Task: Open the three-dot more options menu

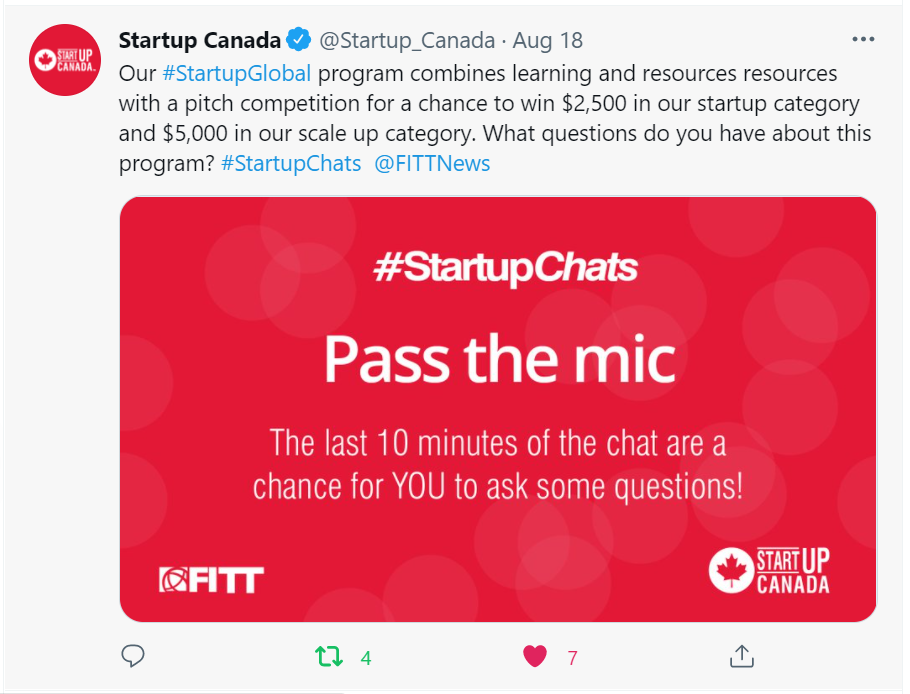Action: coord(862,40)
